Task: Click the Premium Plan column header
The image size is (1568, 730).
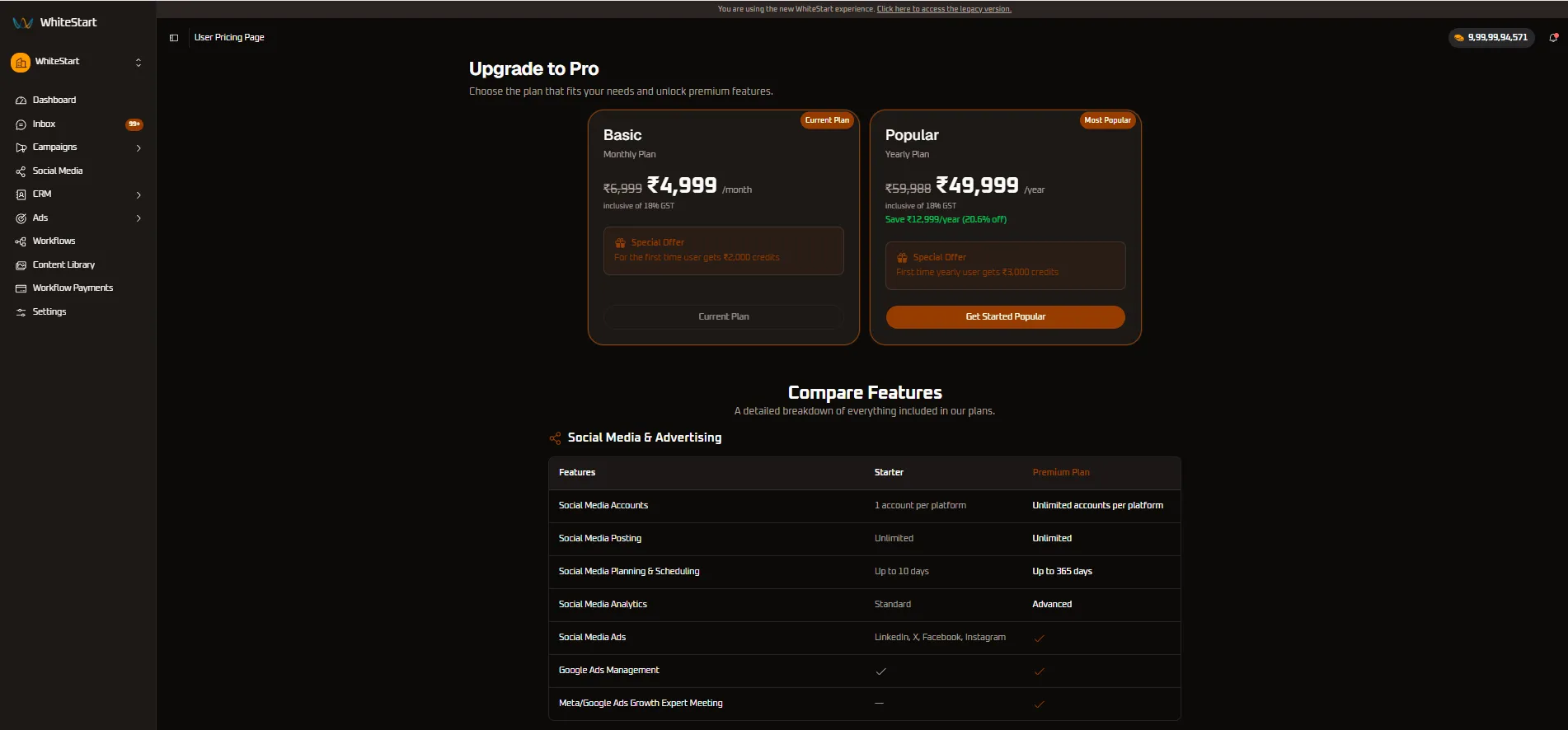Action: tap(1061, 473)
